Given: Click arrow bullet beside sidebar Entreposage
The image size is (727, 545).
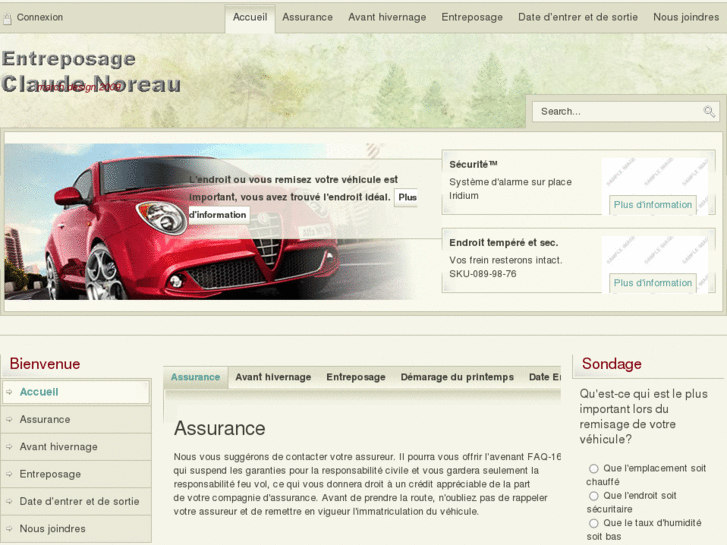Looking at the screenshot, I should (x=9, y=474).
